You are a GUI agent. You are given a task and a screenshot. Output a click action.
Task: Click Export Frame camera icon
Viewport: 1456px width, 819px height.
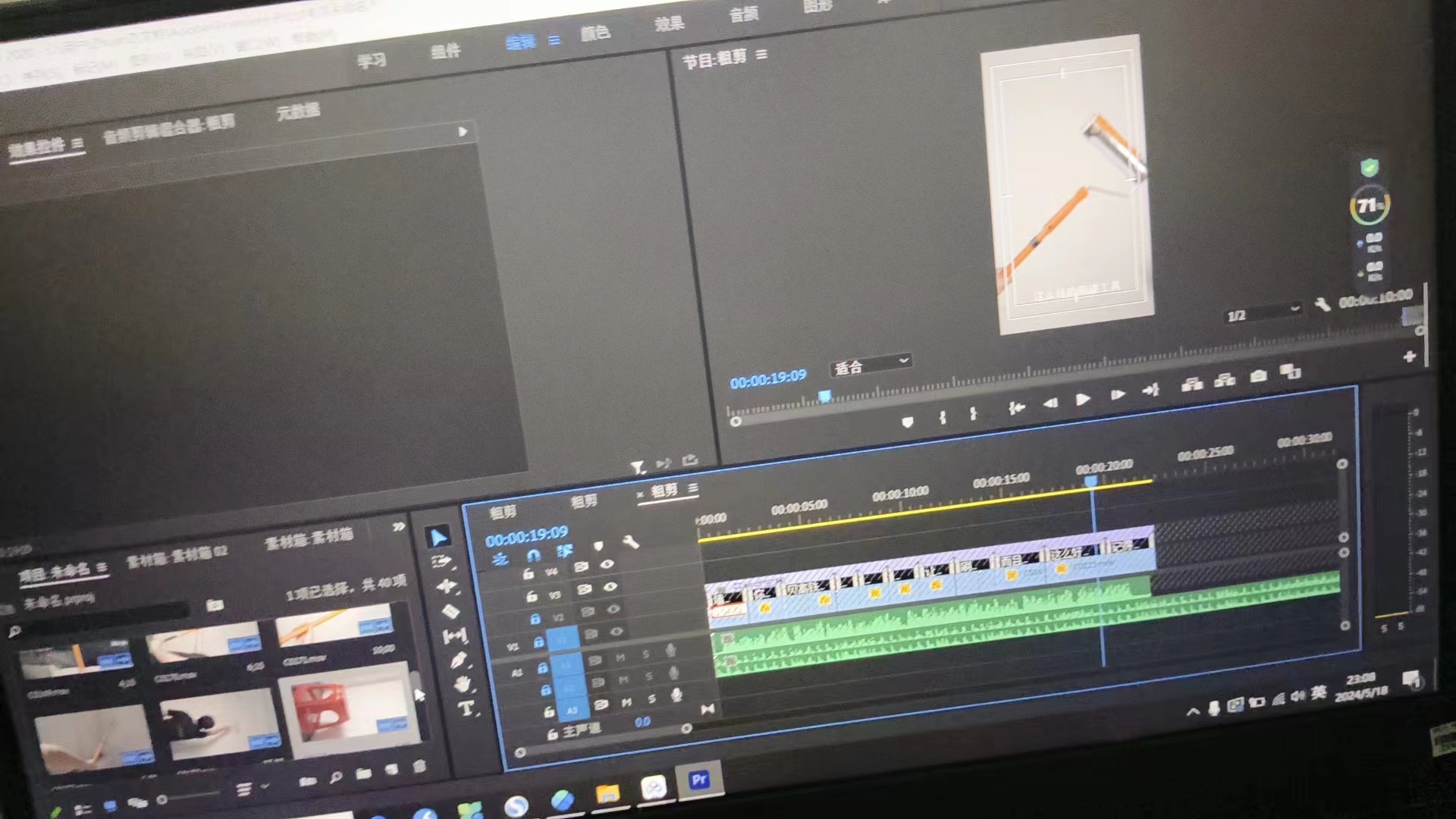[x=1258, y=375]
